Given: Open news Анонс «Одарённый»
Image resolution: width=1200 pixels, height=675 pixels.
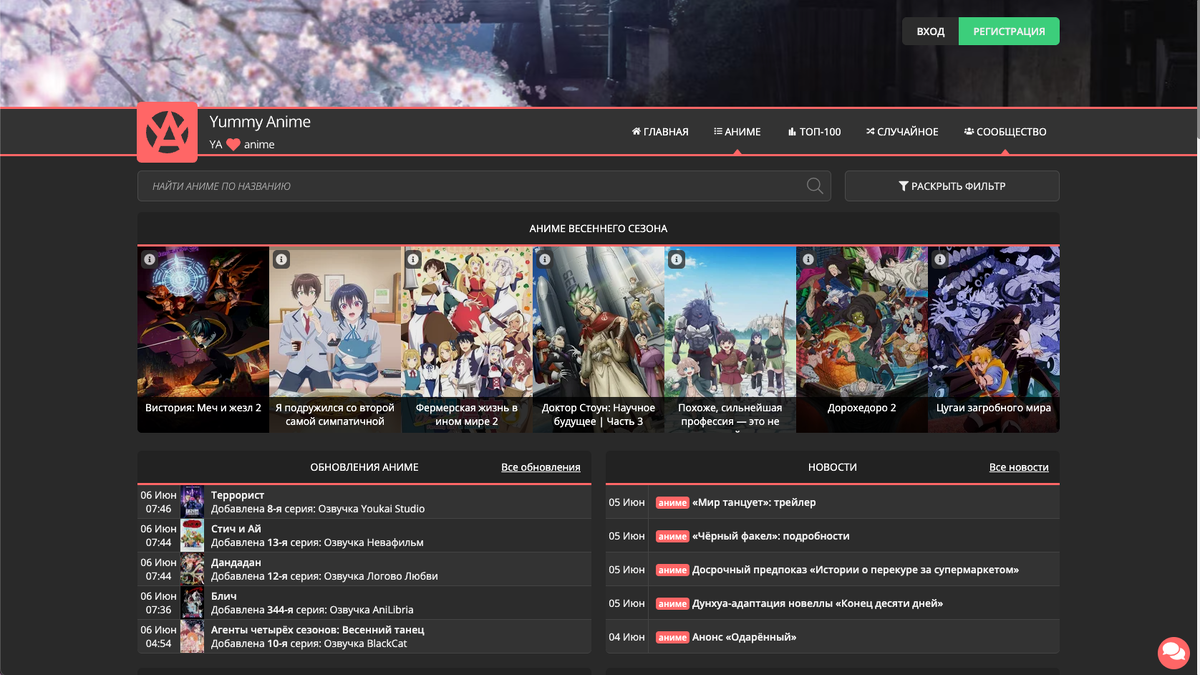Looking at the screenshot, I should [x=744, y=637].
